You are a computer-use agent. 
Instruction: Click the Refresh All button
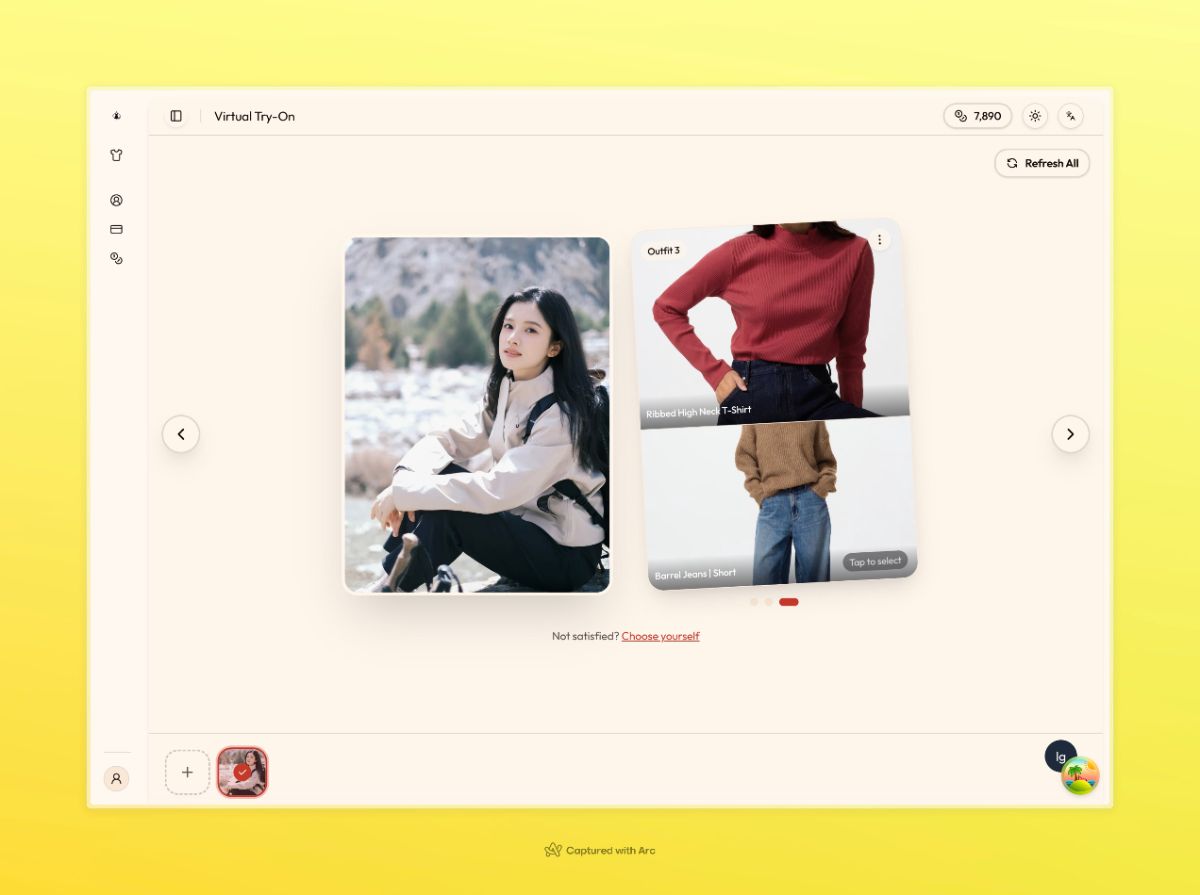click(x=1042, y=163)
